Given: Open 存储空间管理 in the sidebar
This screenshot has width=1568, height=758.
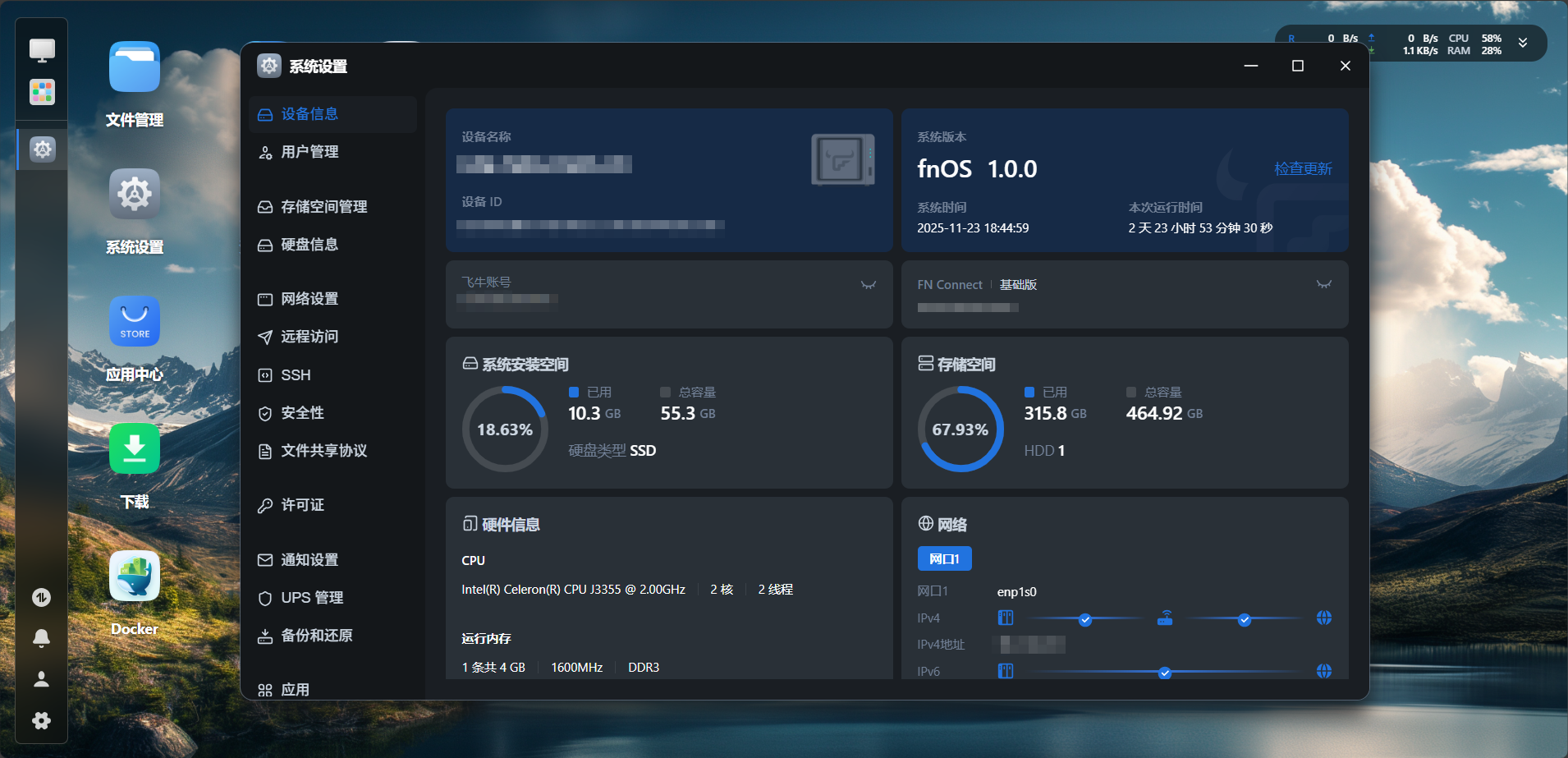Looking at the screenshot, I should coord(323,207).
